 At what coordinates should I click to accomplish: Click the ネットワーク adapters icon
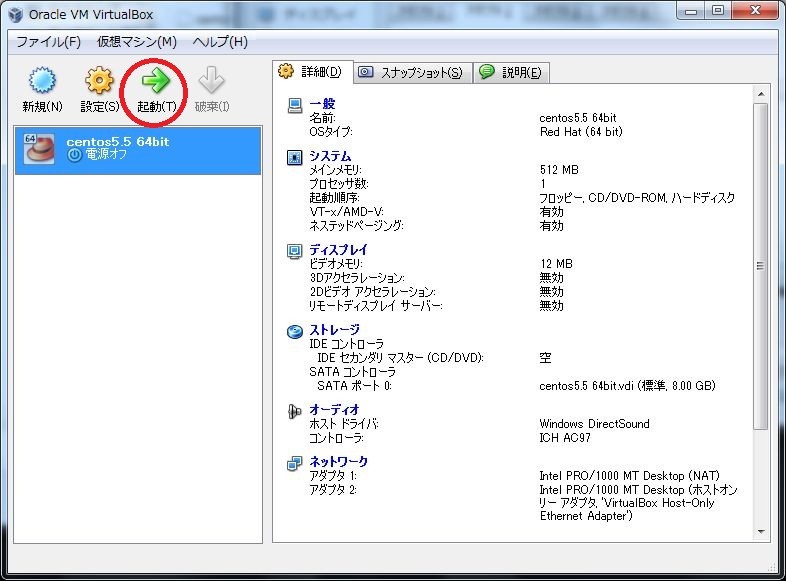tap(295, 464)
